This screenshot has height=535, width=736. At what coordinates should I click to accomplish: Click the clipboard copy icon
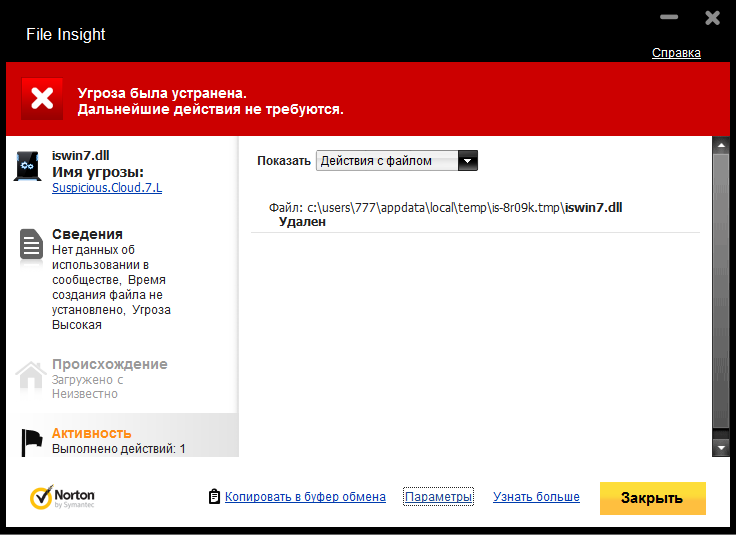click(x=214, y=497)
